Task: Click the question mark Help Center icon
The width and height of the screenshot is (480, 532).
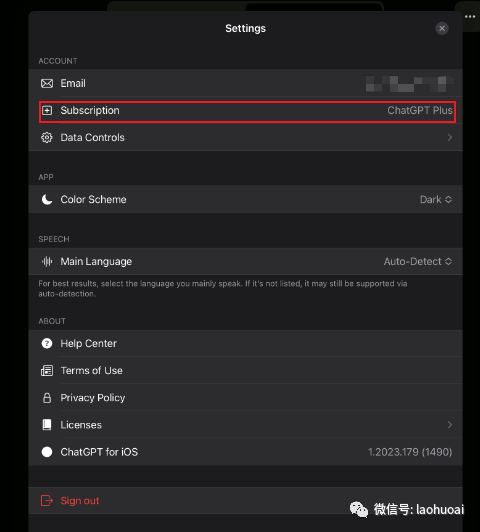Action: (47, 343)
